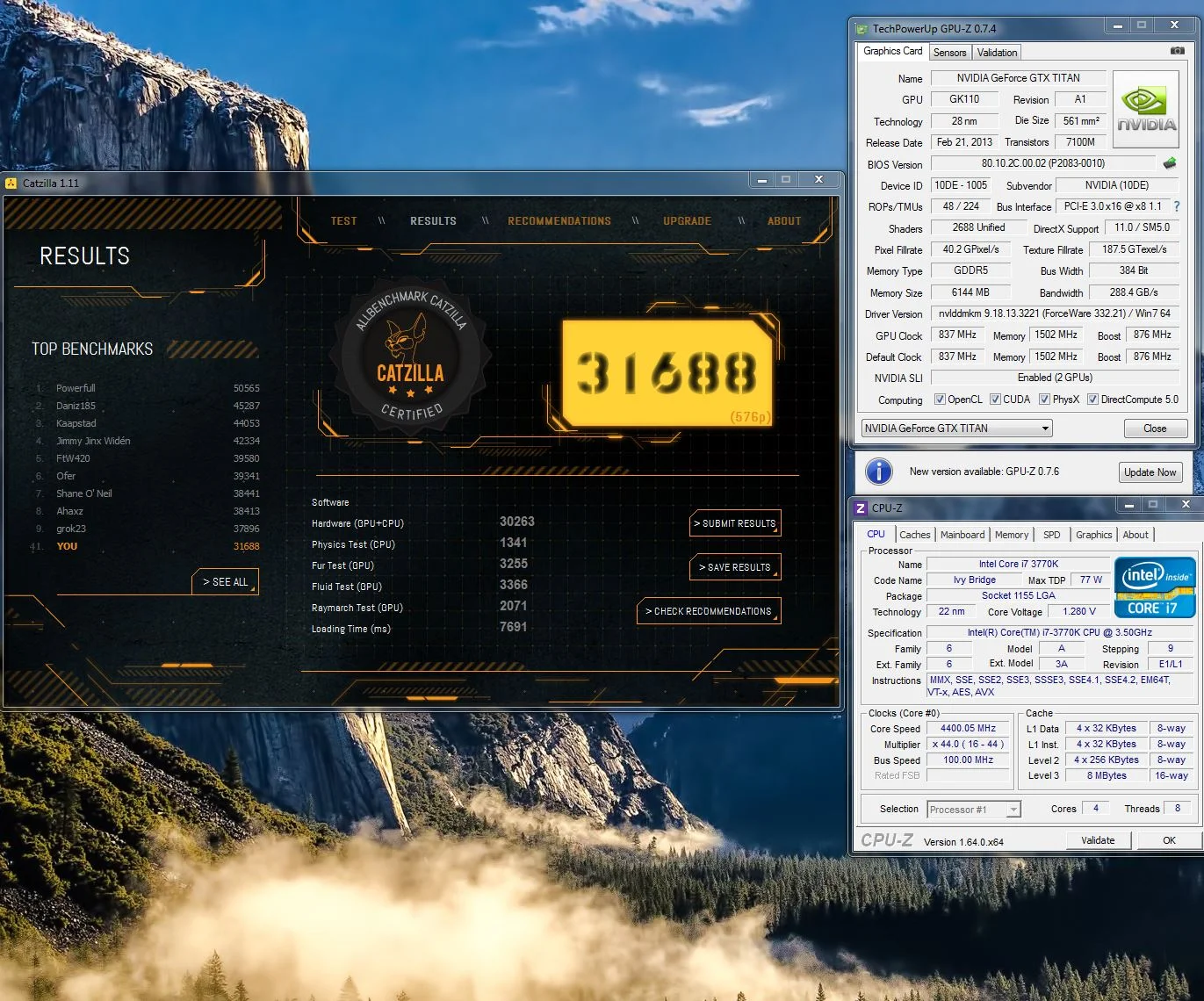This screenshot has width=1204, height=1001.
Task: Select the RECOMMENDATIONS menu in Catzilla
Action: [x=559, y=221]
